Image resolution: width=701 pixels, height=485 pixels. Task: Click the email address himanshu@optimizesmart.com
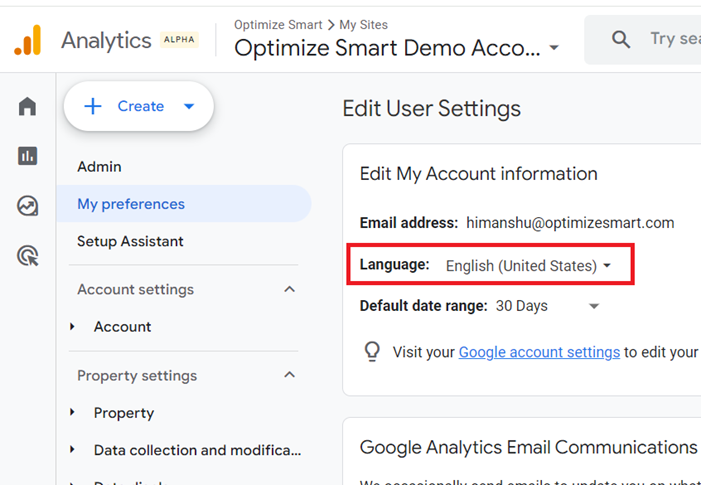pos(570,223)
